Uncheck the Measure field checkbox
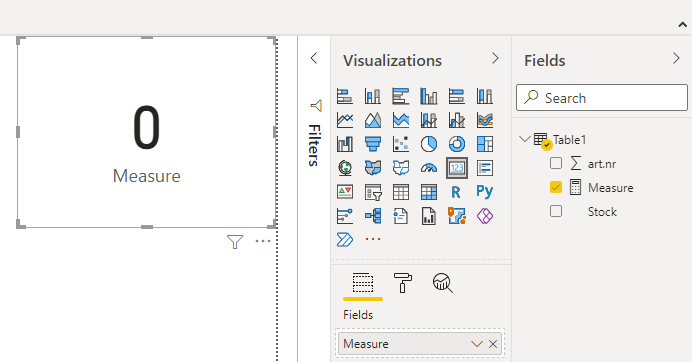 (556, 187)
